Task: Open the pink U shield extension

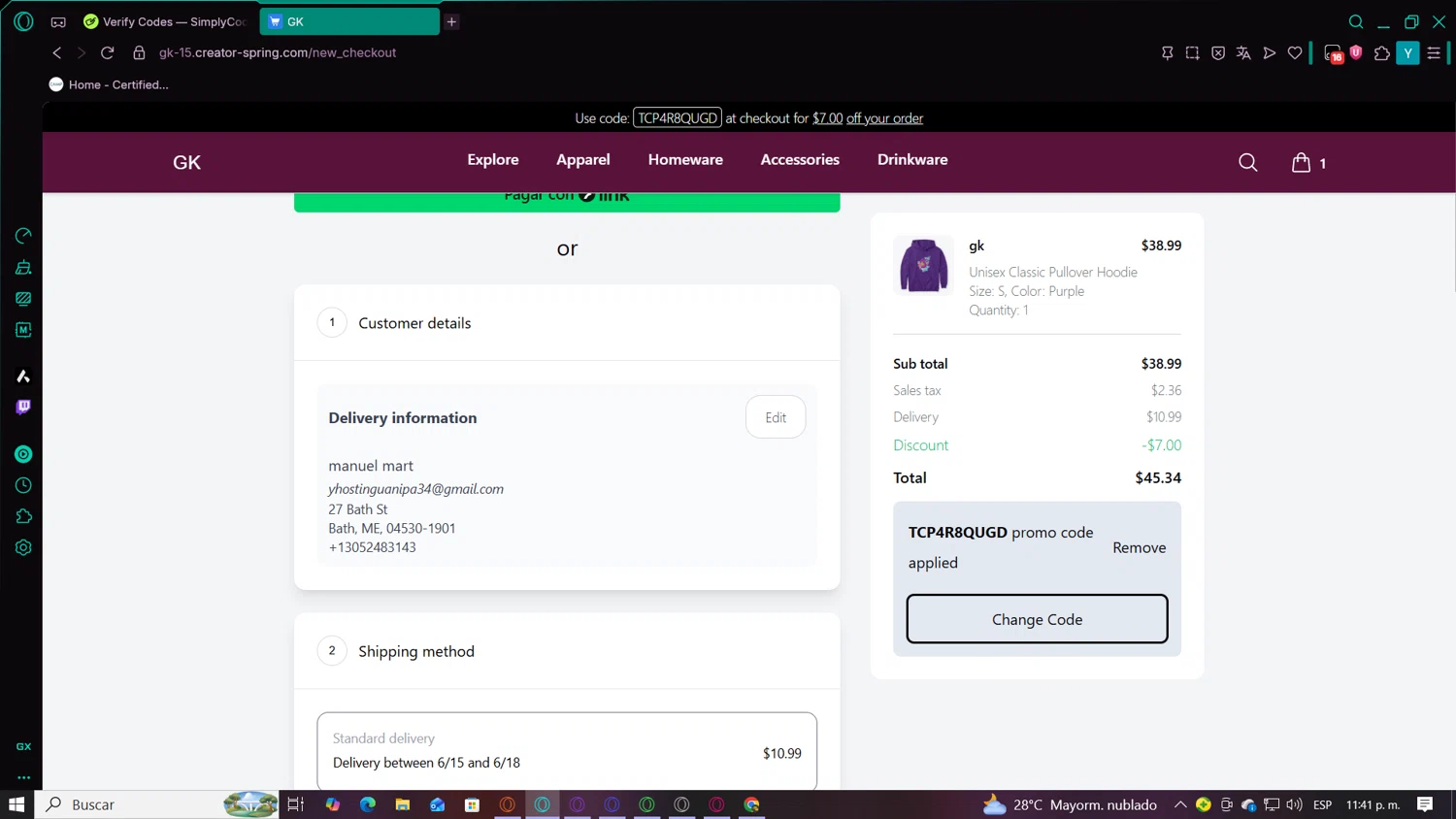Action: click(1356, 52)
